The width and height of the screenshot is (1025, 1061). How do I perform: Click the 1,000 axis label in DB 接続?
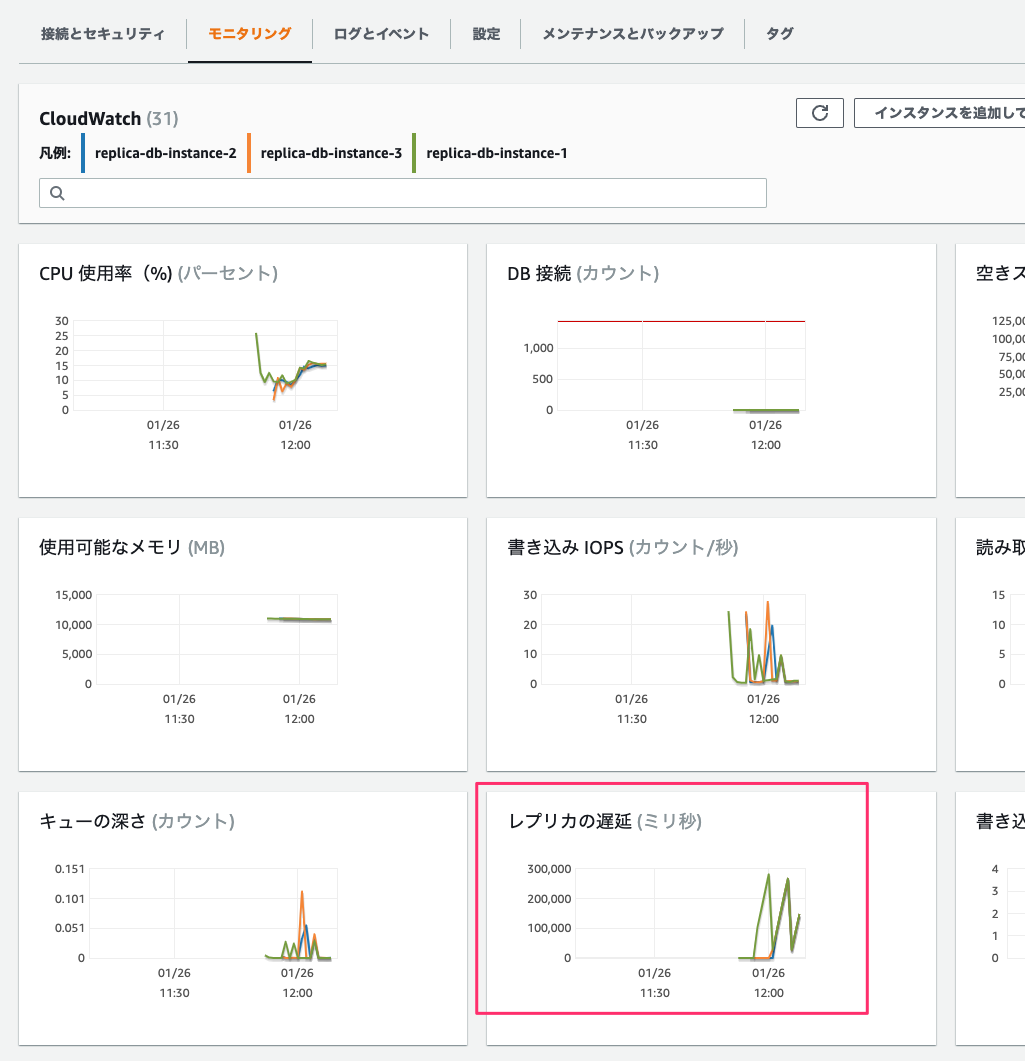[x=538, y=348]
